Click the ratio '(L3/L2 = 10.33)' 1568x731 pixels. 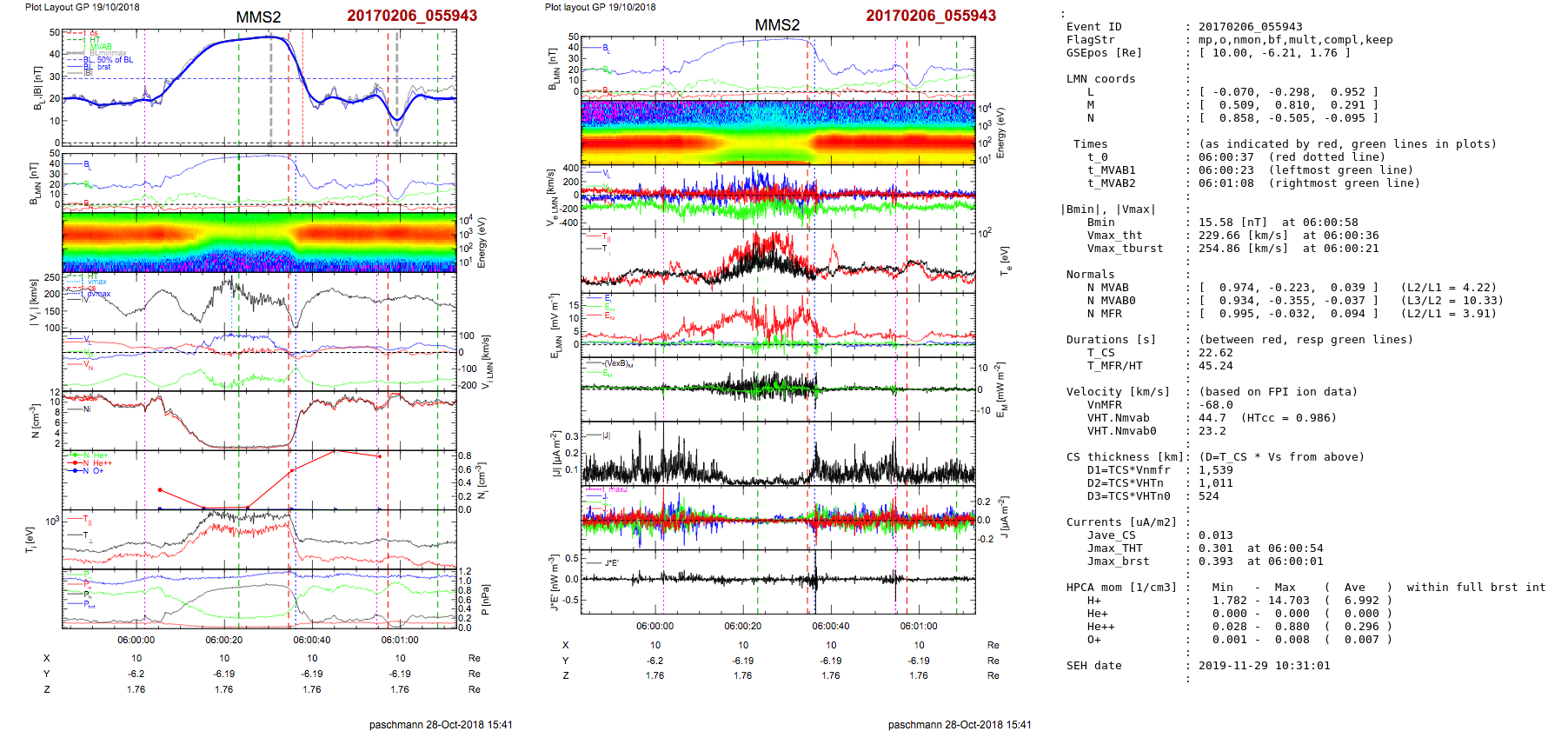click(x=1452, y=301)
